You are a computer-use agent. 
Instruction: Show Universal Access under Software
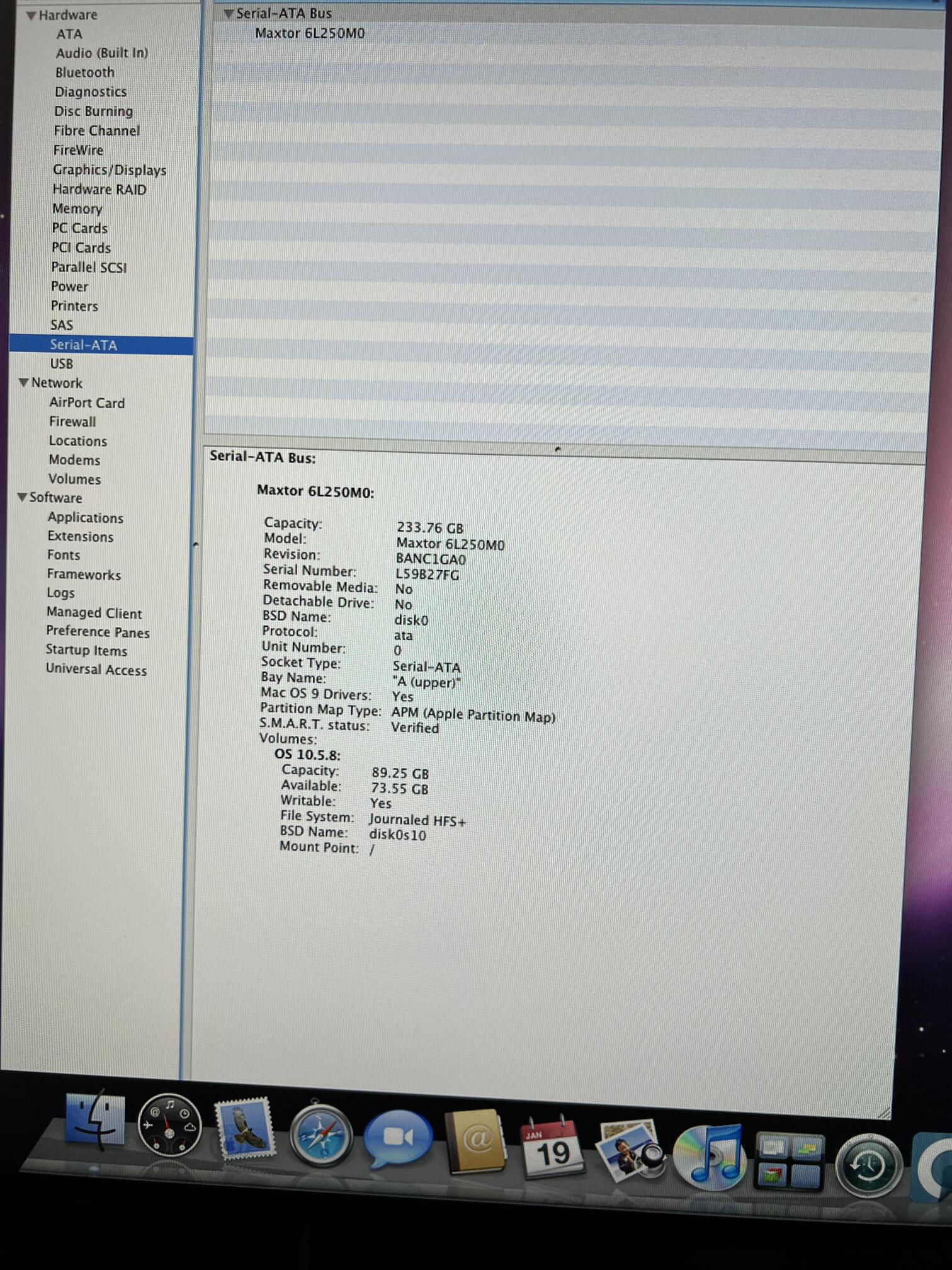pos(96,669)
